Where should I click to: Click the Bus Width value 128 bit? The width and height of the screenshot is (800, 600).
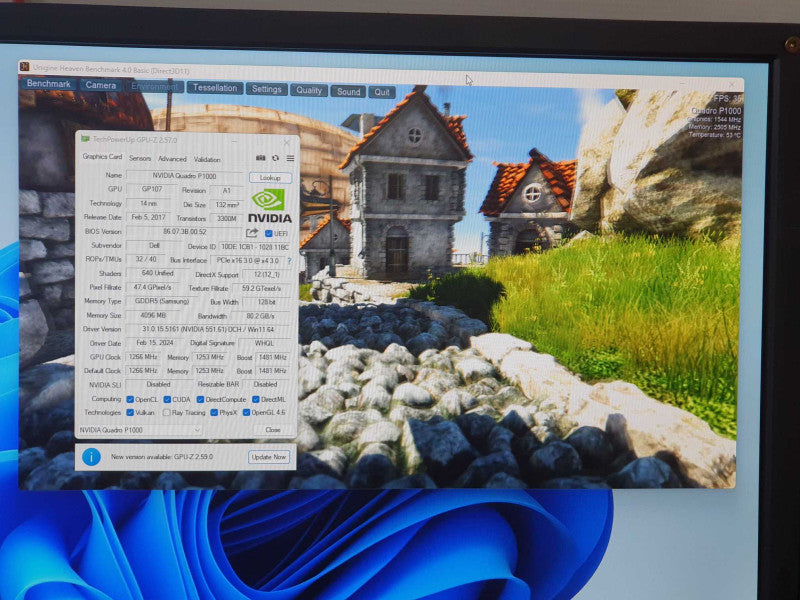pyautogui.click(x=267, y=303)
